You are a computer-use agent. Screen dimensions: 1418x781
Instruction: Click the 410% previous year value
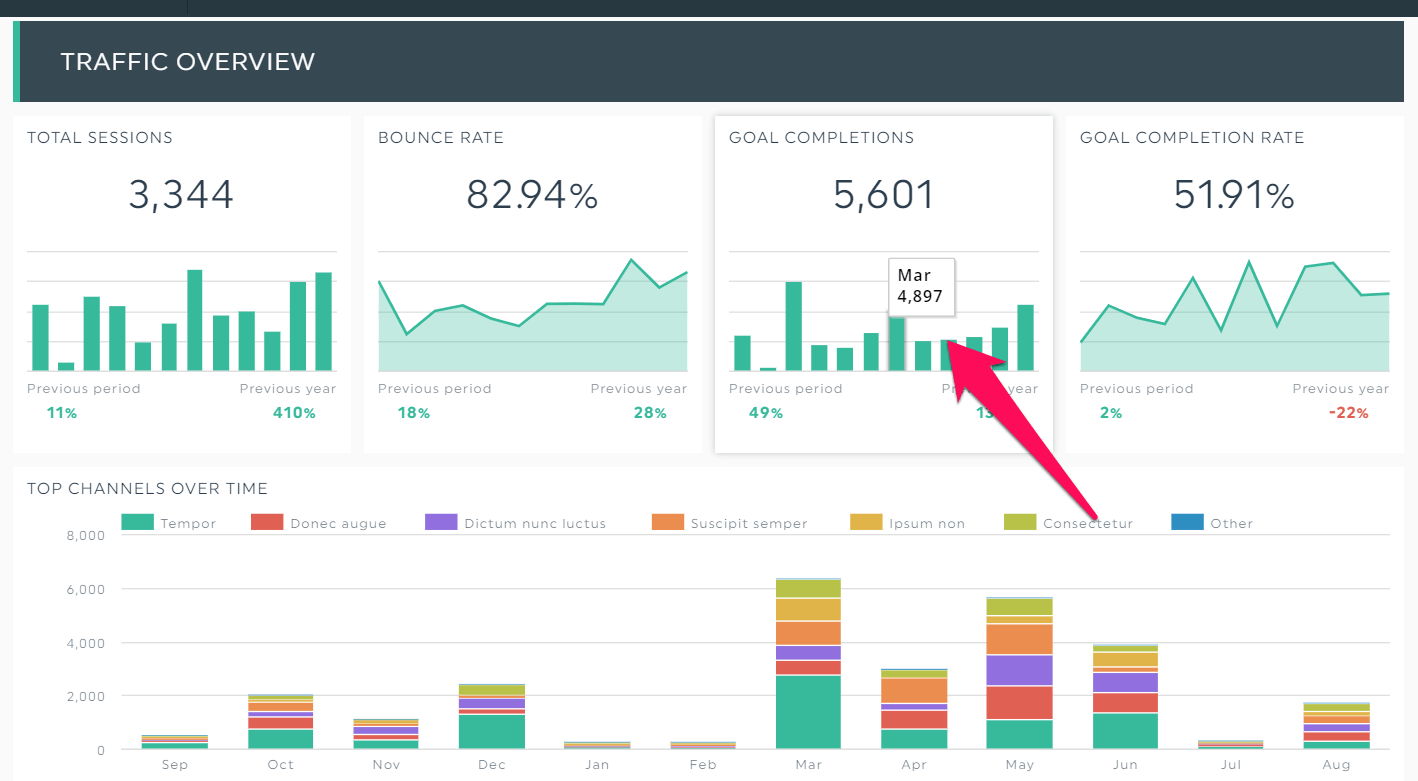coord(294,413)
